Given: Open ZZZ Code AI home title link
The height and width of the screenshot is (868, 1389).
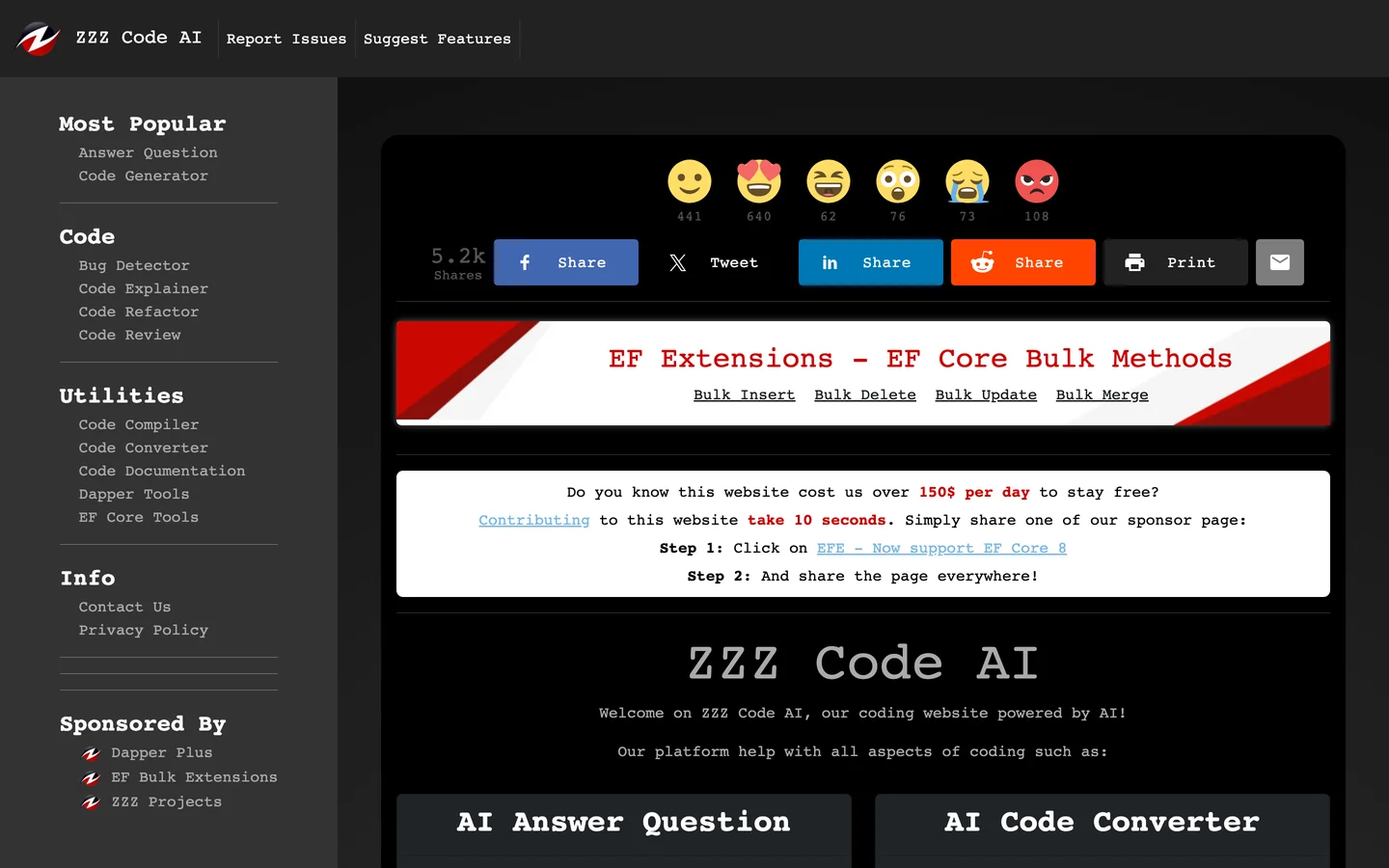Looking at the screenshot, I should (x=139, y=38).
